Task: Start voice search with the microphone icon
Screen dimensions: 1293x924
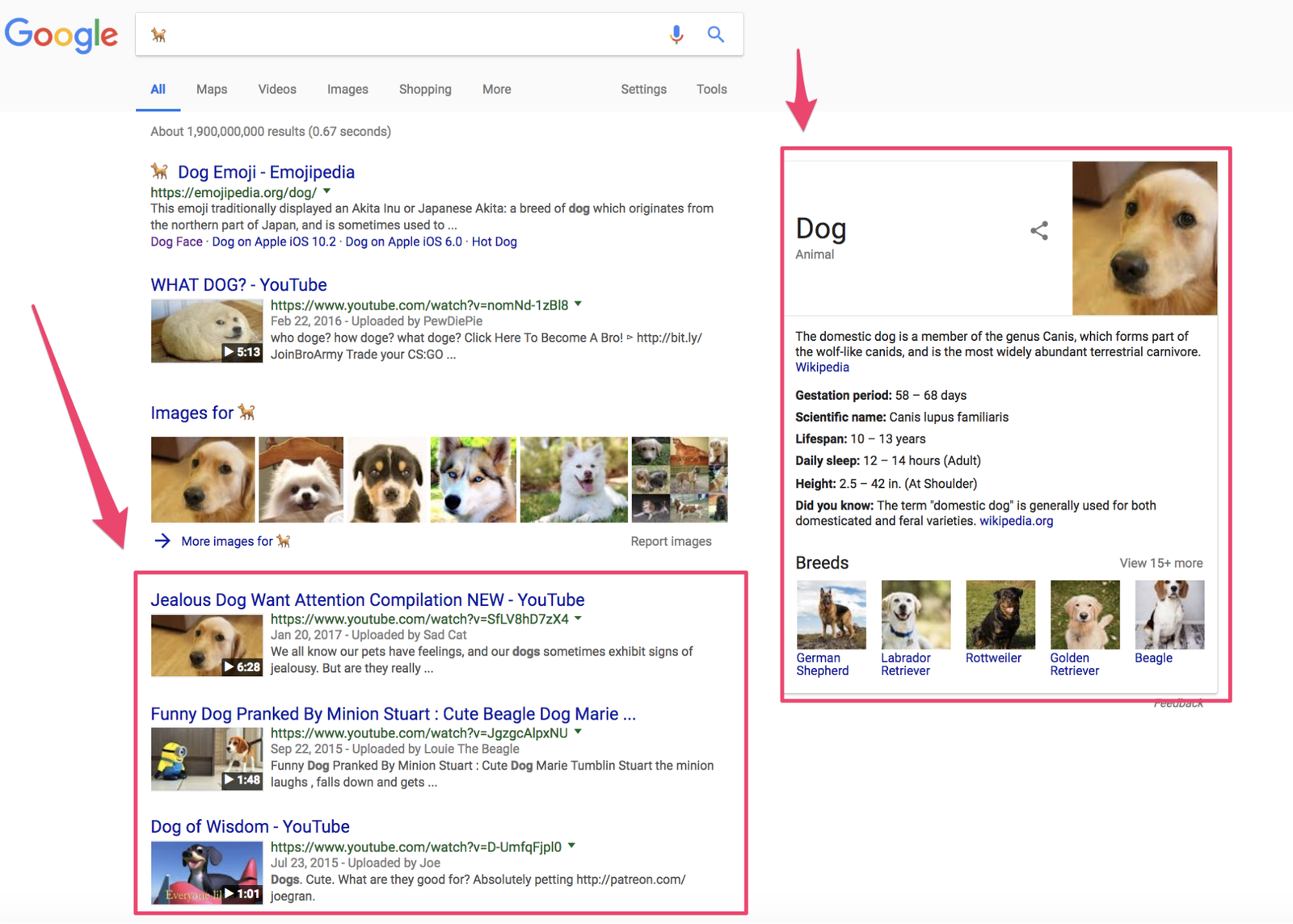Action: click(x=676, y=34)
